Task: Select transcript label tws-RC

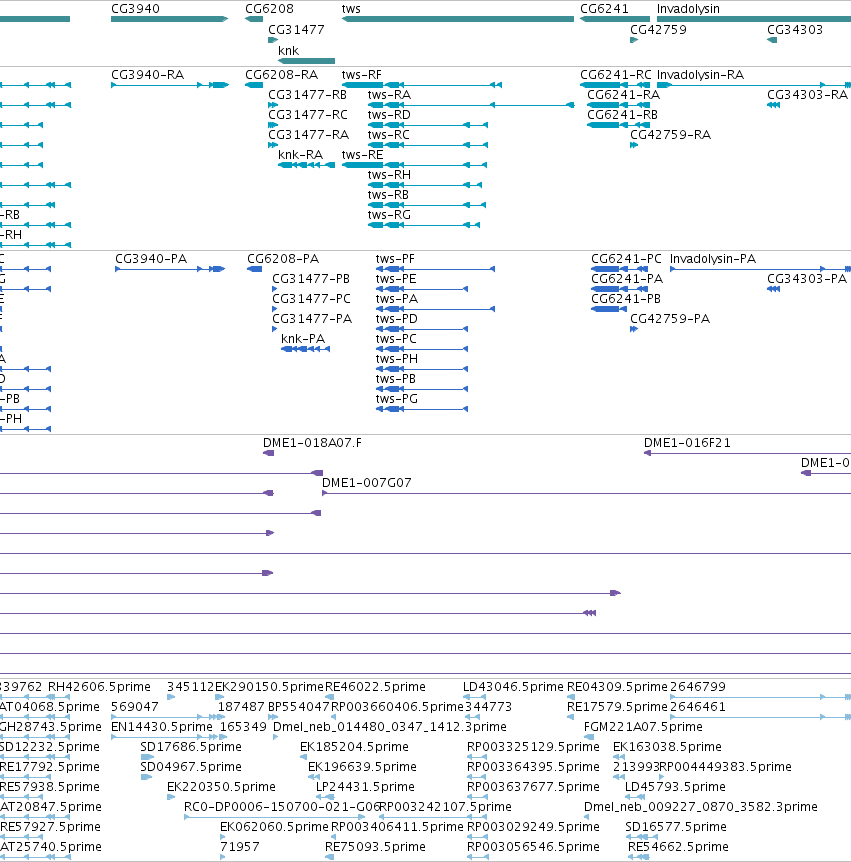Action: tap(389, 135)
